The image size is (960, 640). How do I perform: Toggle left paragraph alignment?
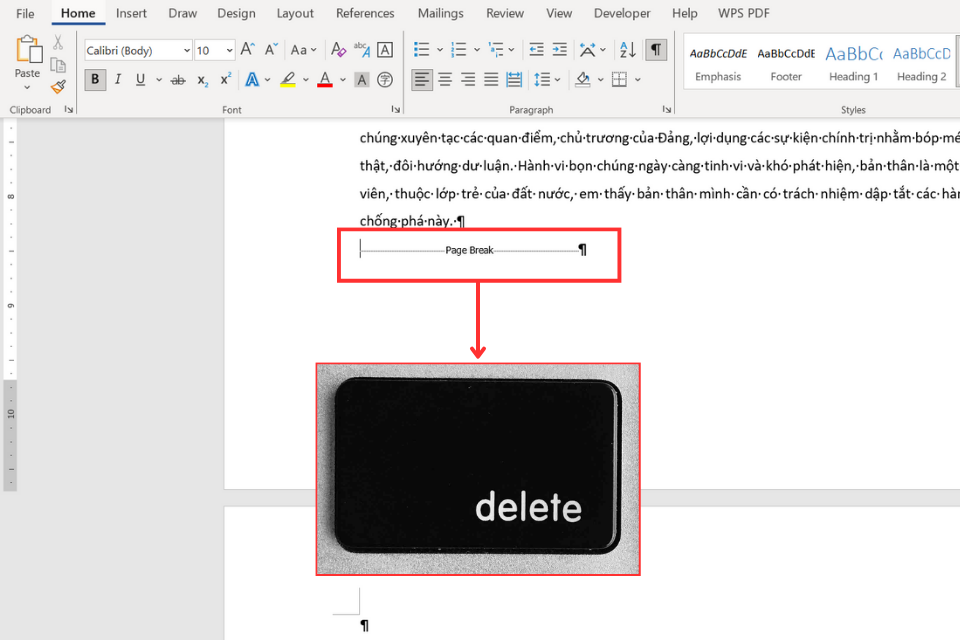coord(422,80)
